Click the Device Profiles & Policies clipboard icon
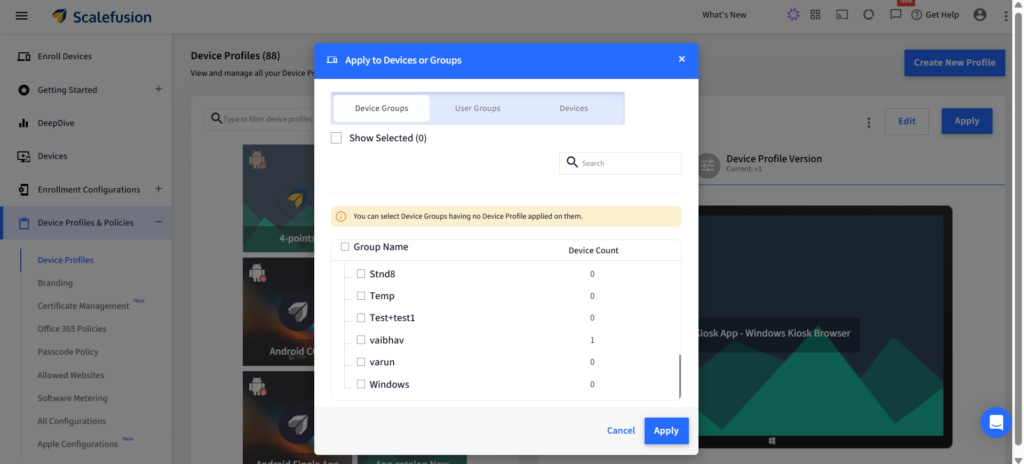The image size is (1024, 464). point(24,223)
